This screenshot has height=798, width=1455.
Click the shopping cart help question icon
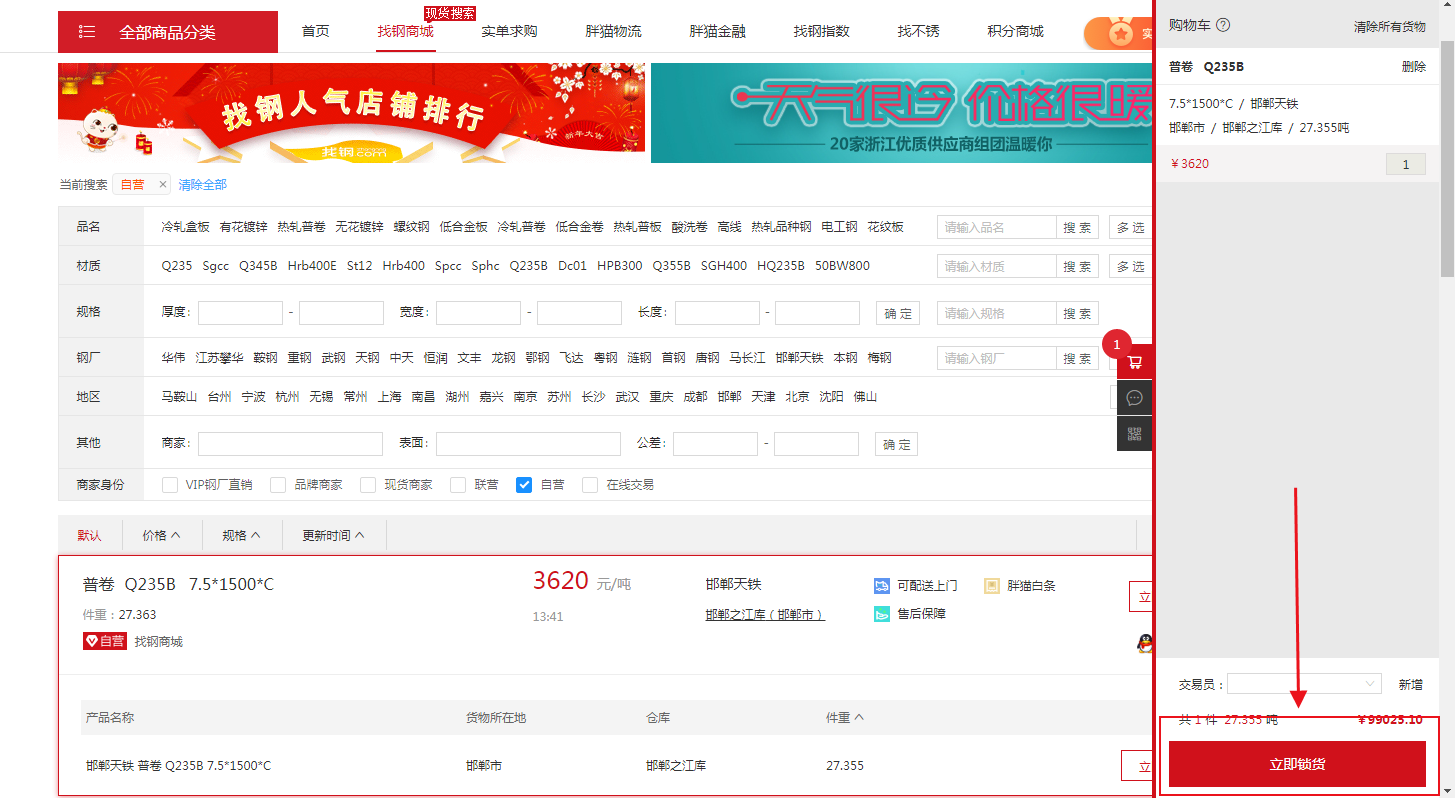[1223, 25]
